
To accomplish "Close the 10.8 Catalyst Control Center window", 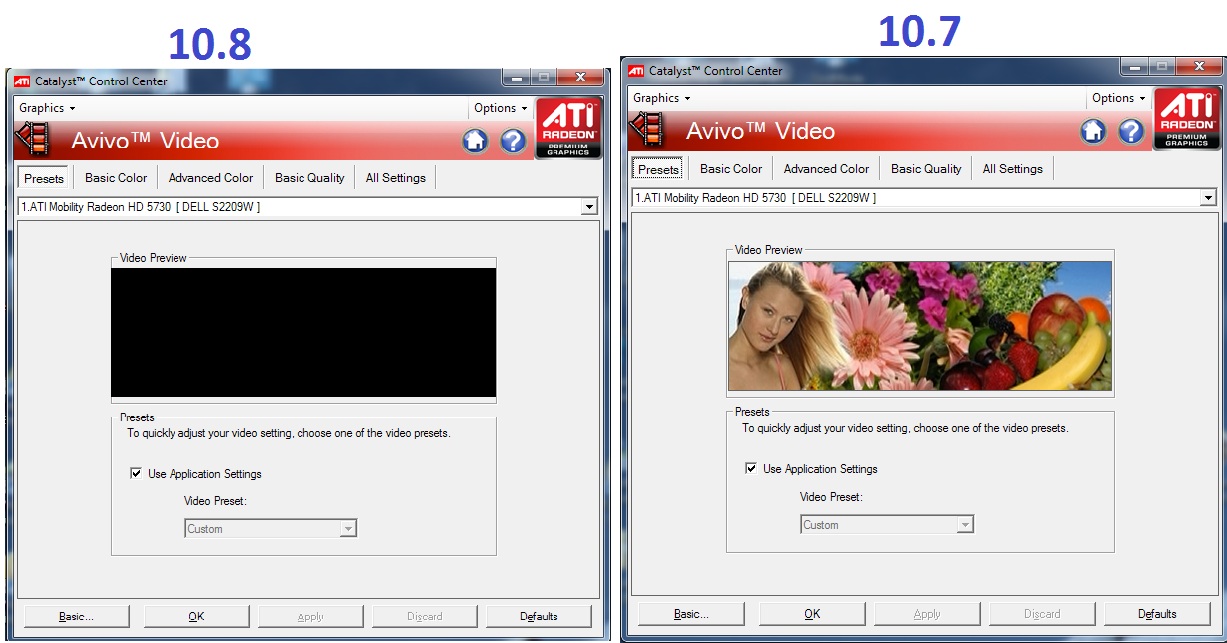I will pos(580,76).
